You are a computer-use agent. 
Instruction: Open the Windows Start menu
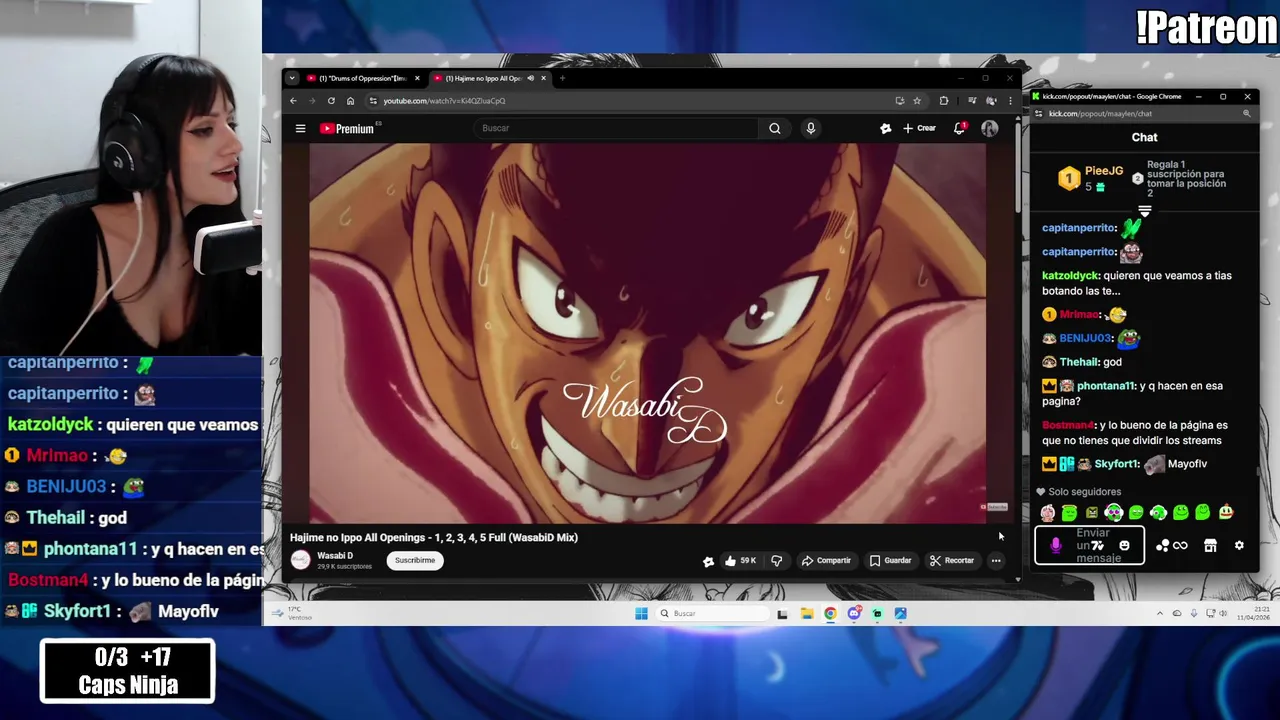tap(641, 613)
